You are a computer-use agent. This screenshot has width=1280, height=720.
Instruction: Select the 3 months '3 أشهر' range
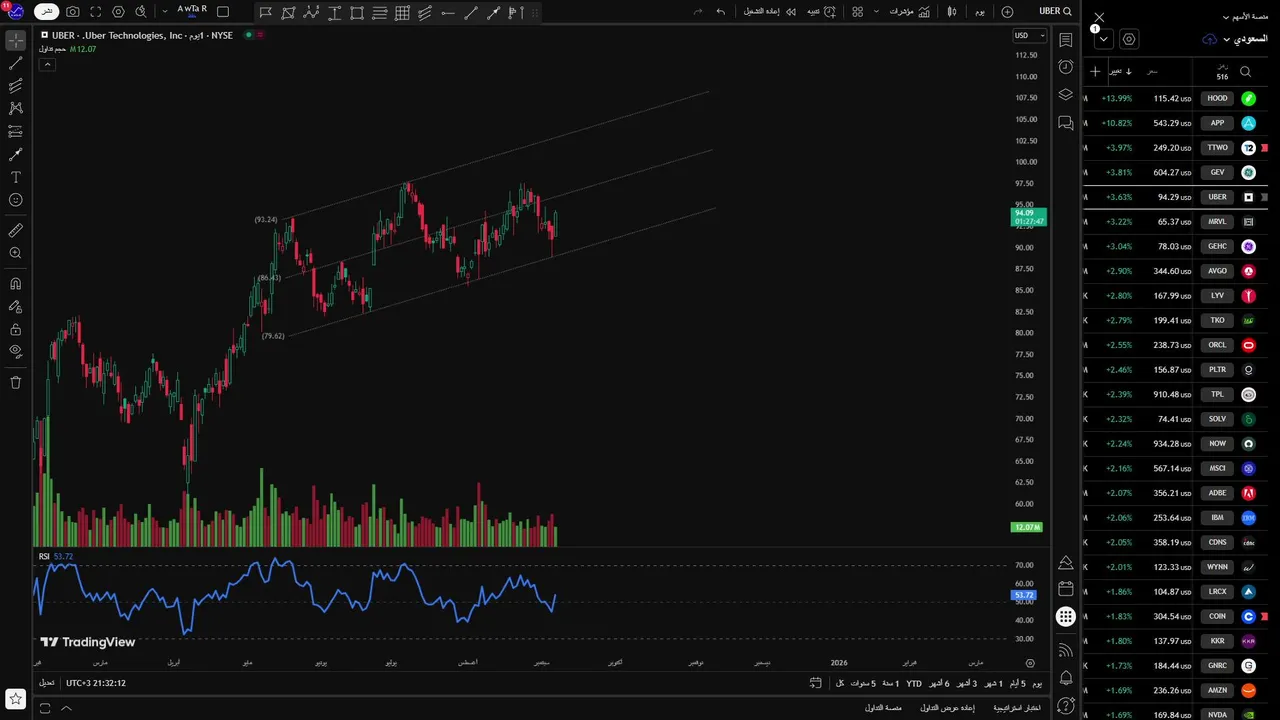[x=967, y=684]
